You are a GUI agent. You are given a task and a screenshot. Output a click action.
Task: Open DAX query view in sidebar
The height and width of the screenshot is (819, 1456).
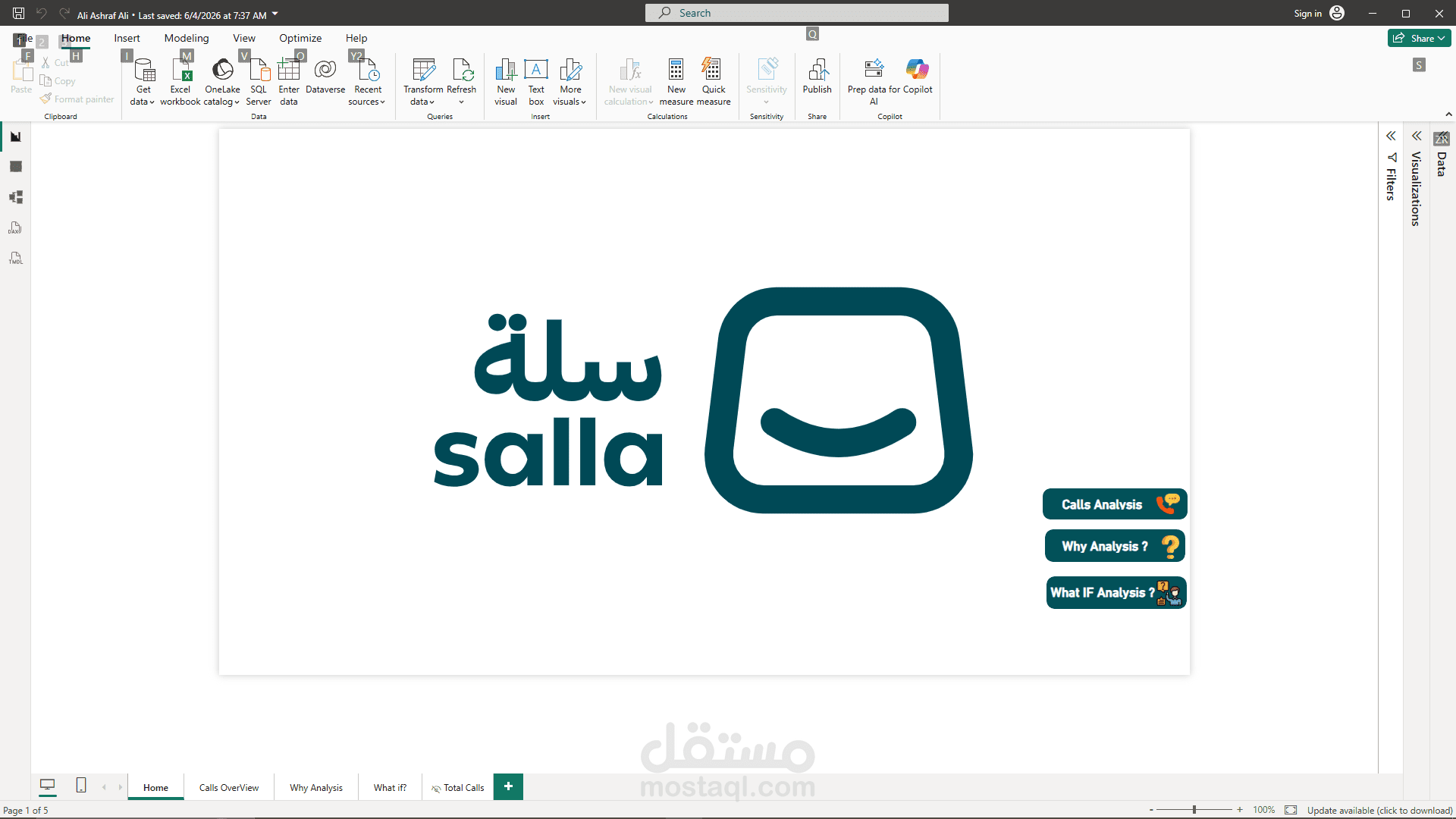[x=15, y=227]
